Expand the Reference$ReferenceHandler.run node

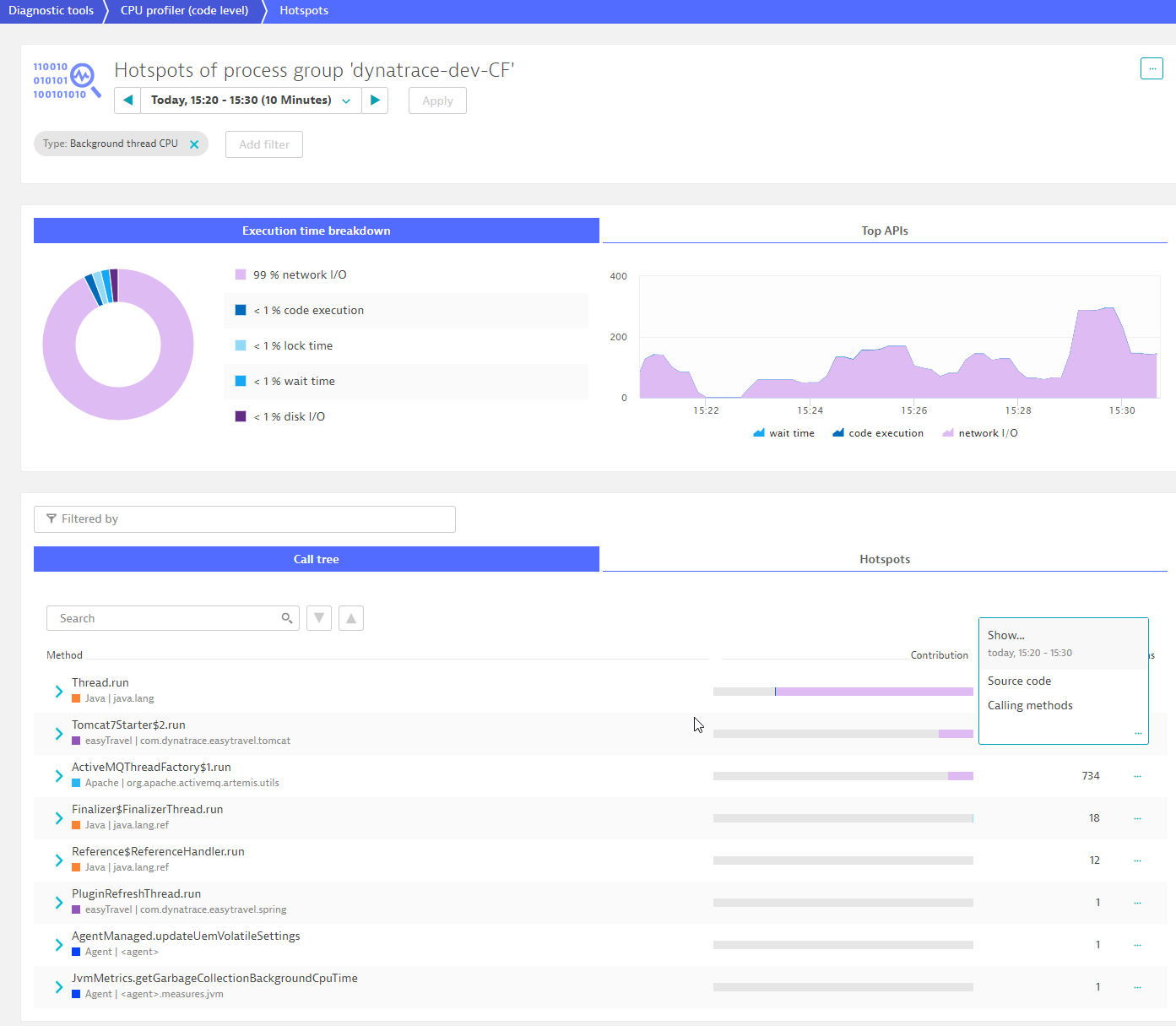coord(59,860)
